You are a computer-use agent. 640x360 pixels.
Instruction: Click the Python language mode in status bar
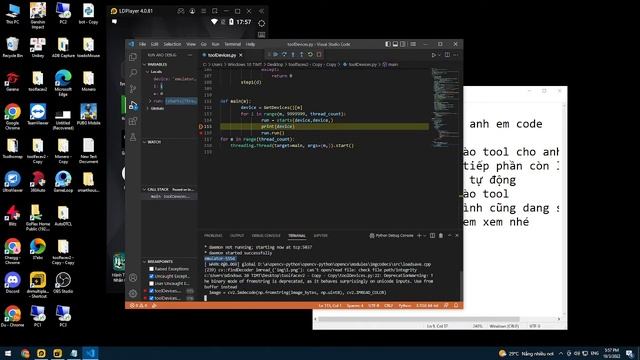404,305
